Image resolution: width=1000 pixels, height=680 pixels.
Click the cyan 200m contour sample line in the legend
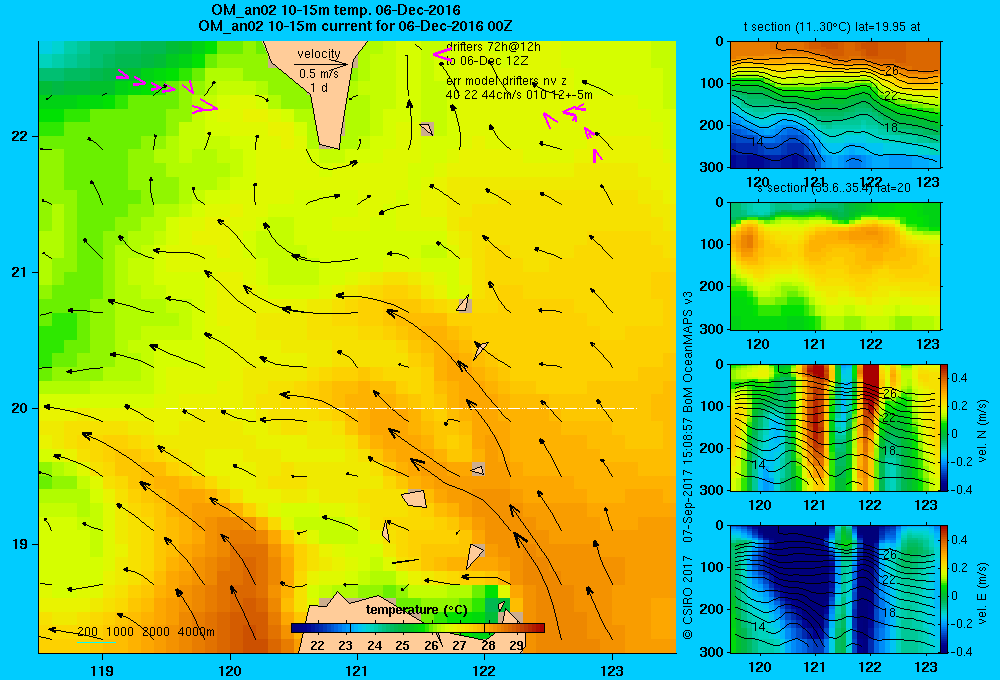tap(96, 641)
